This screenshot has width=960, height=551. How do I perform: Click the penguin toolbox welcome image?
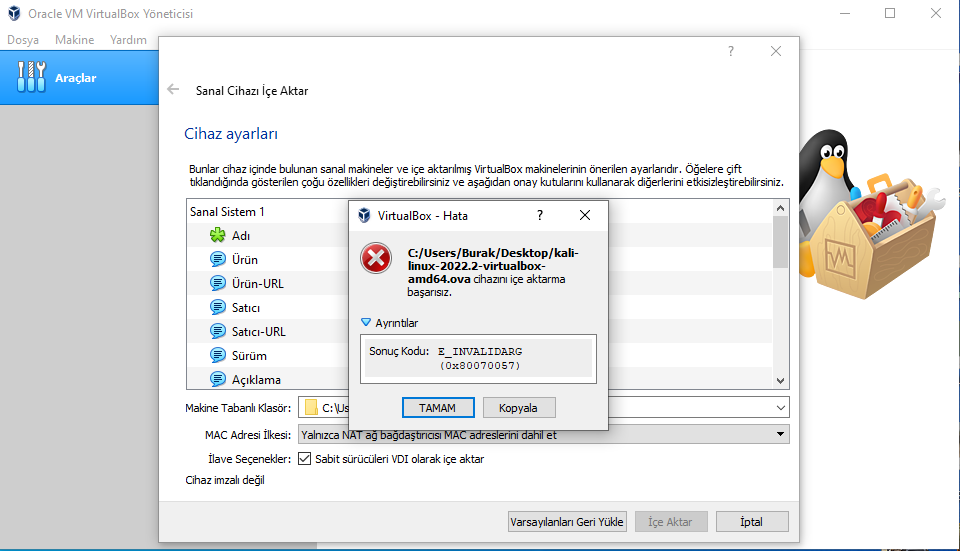[x=874, y=214]
